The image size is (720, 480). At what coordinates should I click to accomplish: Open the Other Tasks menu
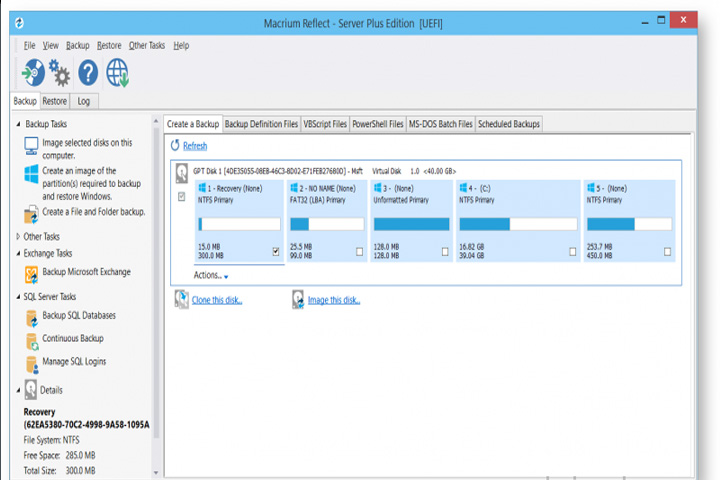146,45
